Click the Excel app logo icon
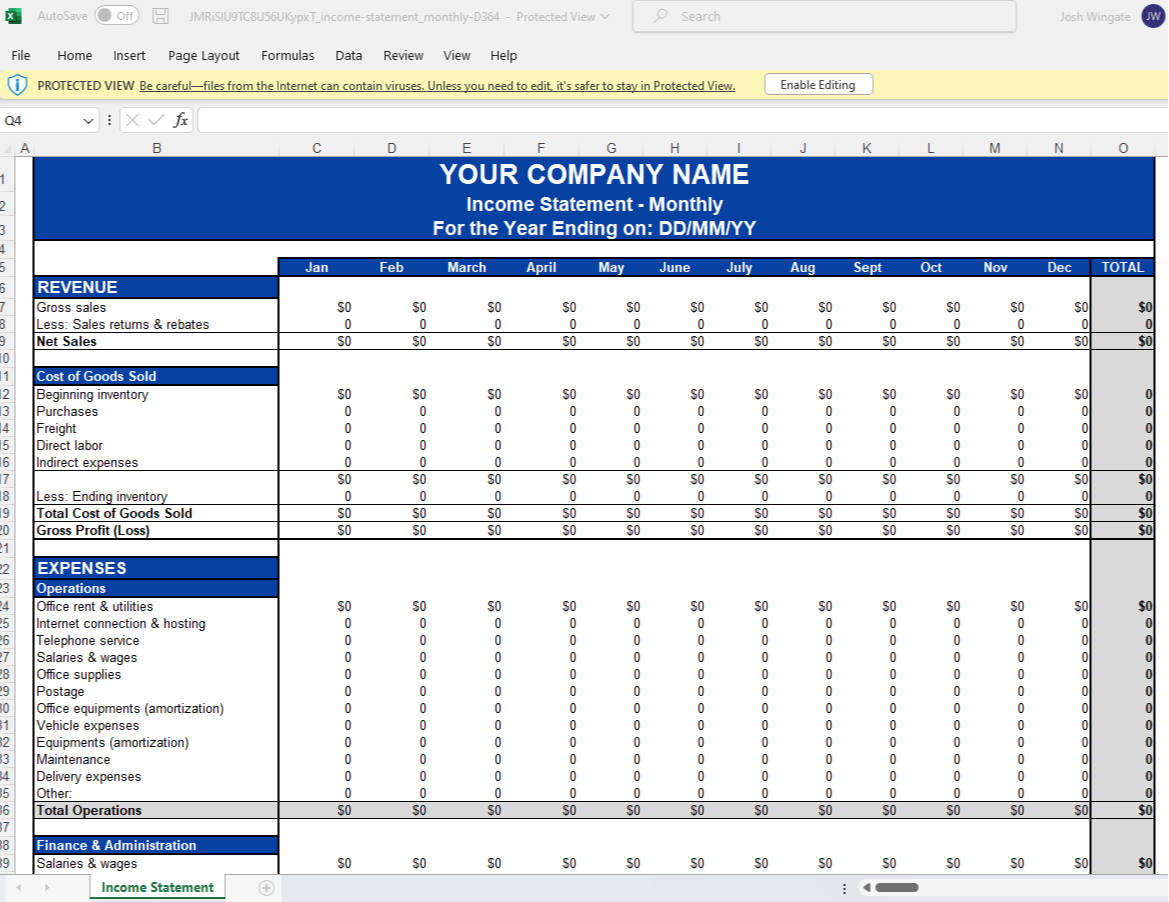 [13, 16]
